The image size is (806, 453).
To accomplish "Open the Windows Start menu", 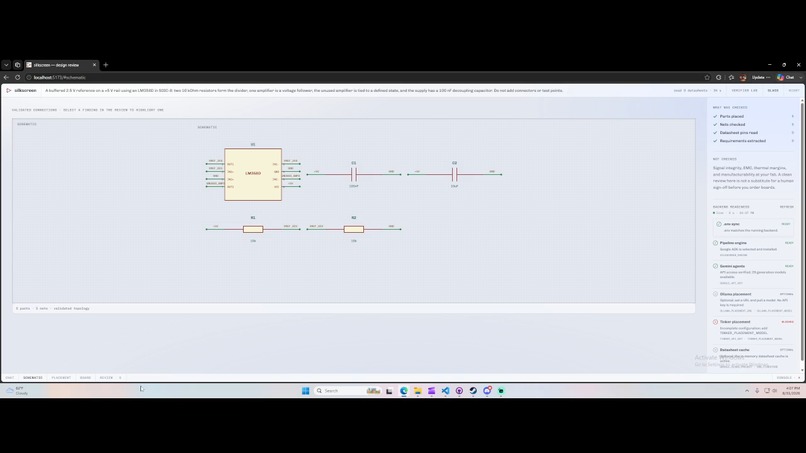I will pyautogui.click(x=305, y=391).
